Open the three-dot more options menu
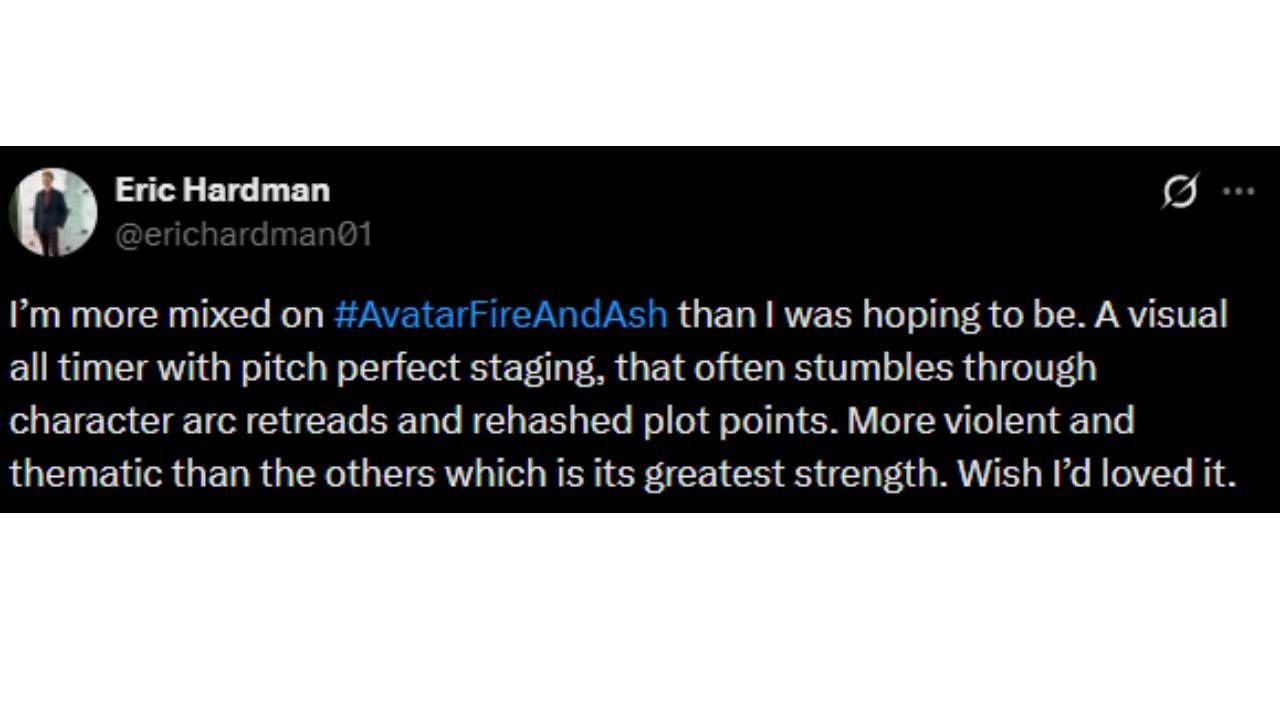The height and width of the screenshot is (720, 1280). point(1239,191)
